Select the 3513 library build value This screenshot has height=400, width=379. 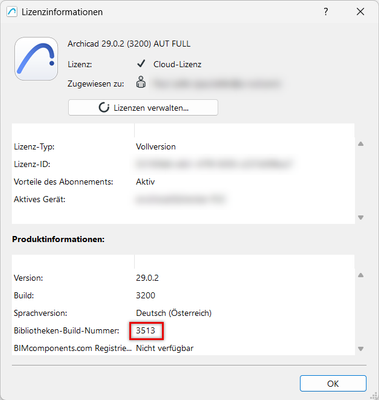click(x=146, y=331)
